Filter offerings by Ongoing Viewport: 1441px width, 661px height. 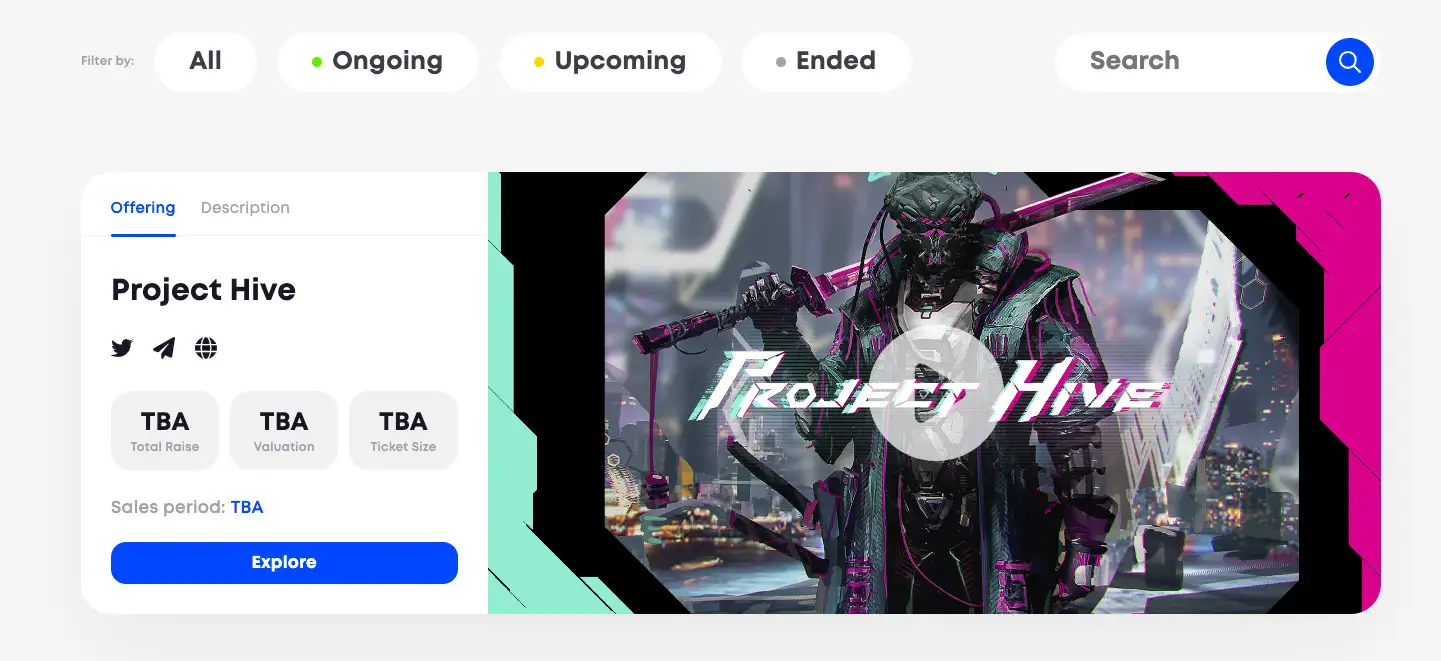coord(377,61)
